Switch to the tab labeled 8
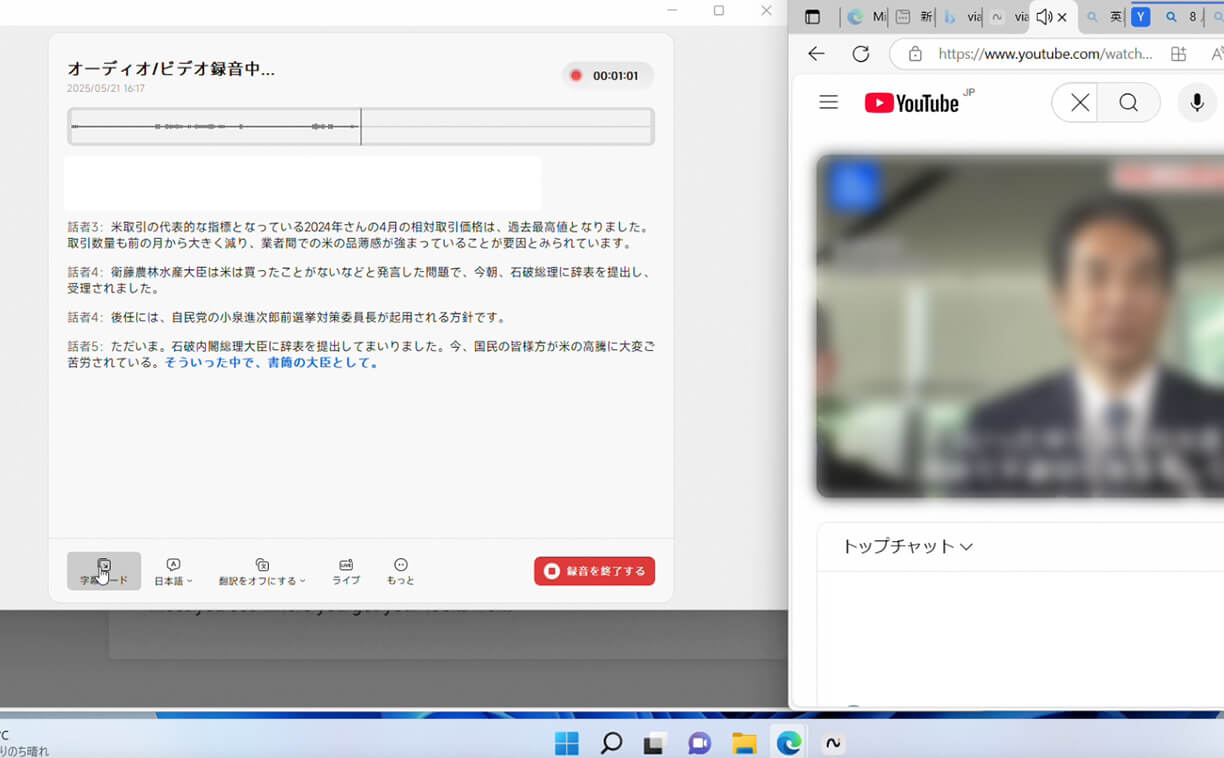Screen dimensions: 1224x758 pyautogui.click(x=1181, y=17)
